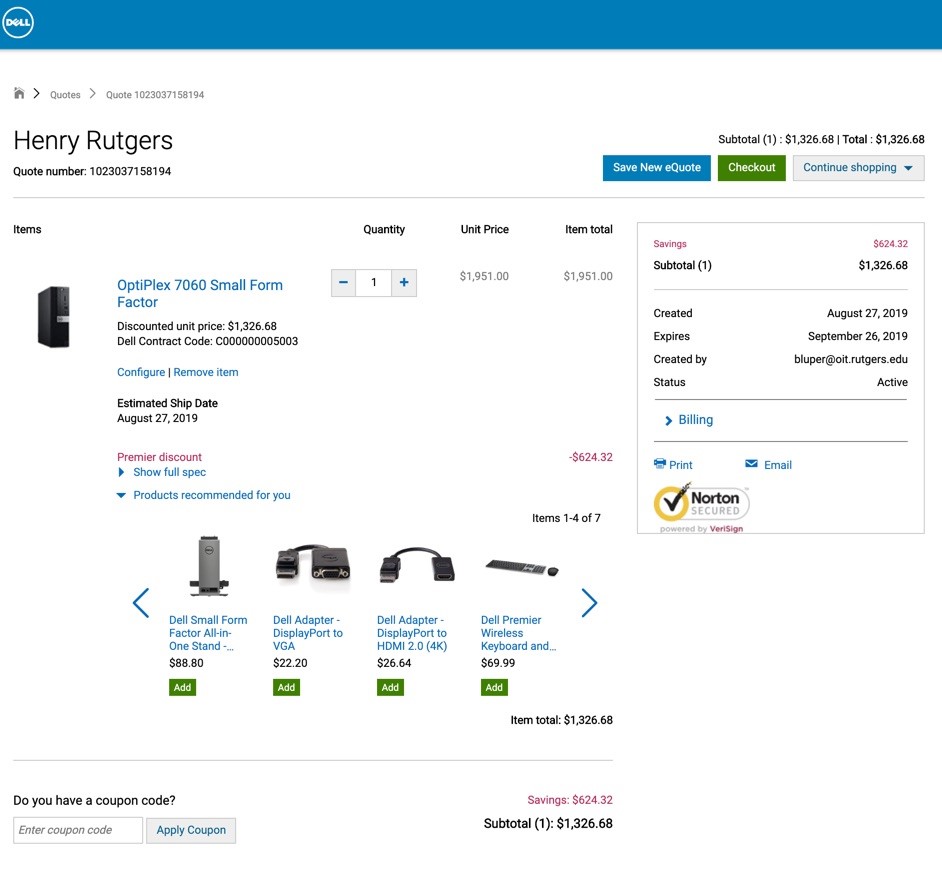This screenshot has height=871, width=942.
Task: Increase item quantity with the plus control
Action: coord(404,282)
